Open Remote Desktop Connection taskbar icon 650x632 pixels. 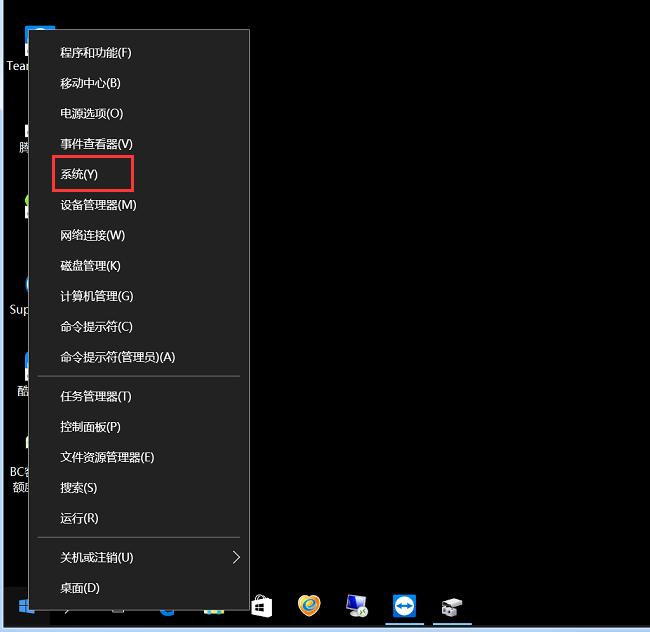(357, 605)
